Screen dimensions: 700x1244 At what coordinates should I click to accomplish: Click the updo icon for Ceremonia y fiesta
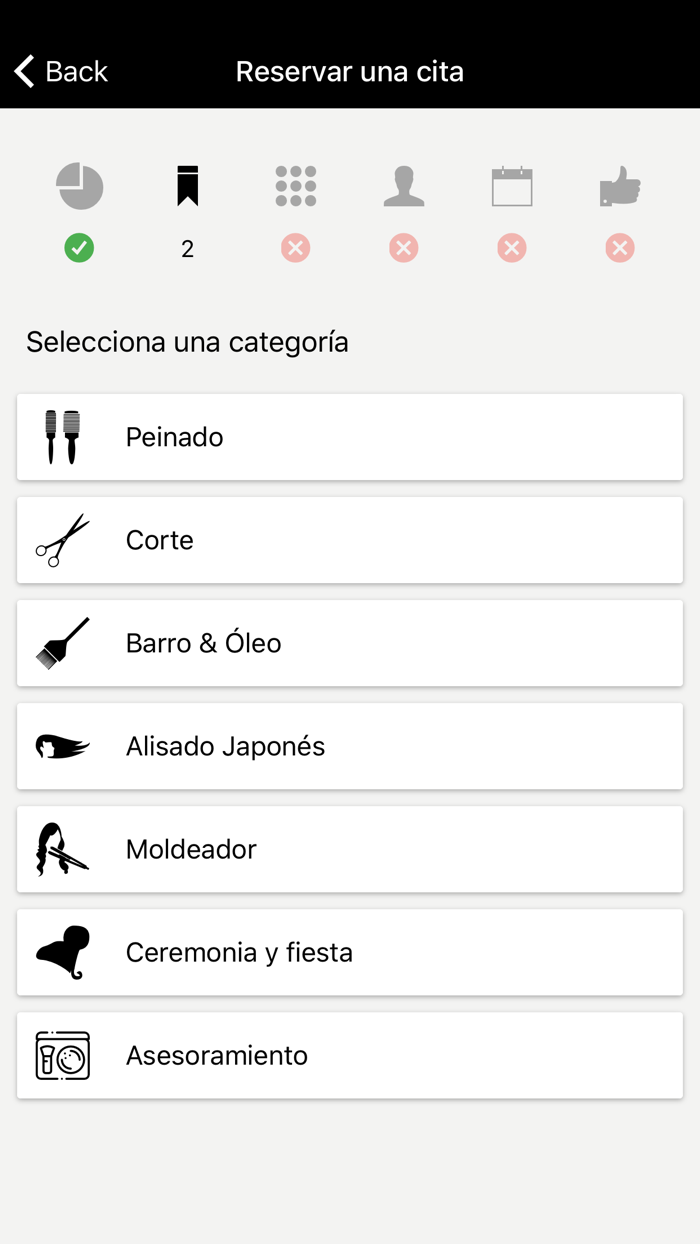pos(62,952)
